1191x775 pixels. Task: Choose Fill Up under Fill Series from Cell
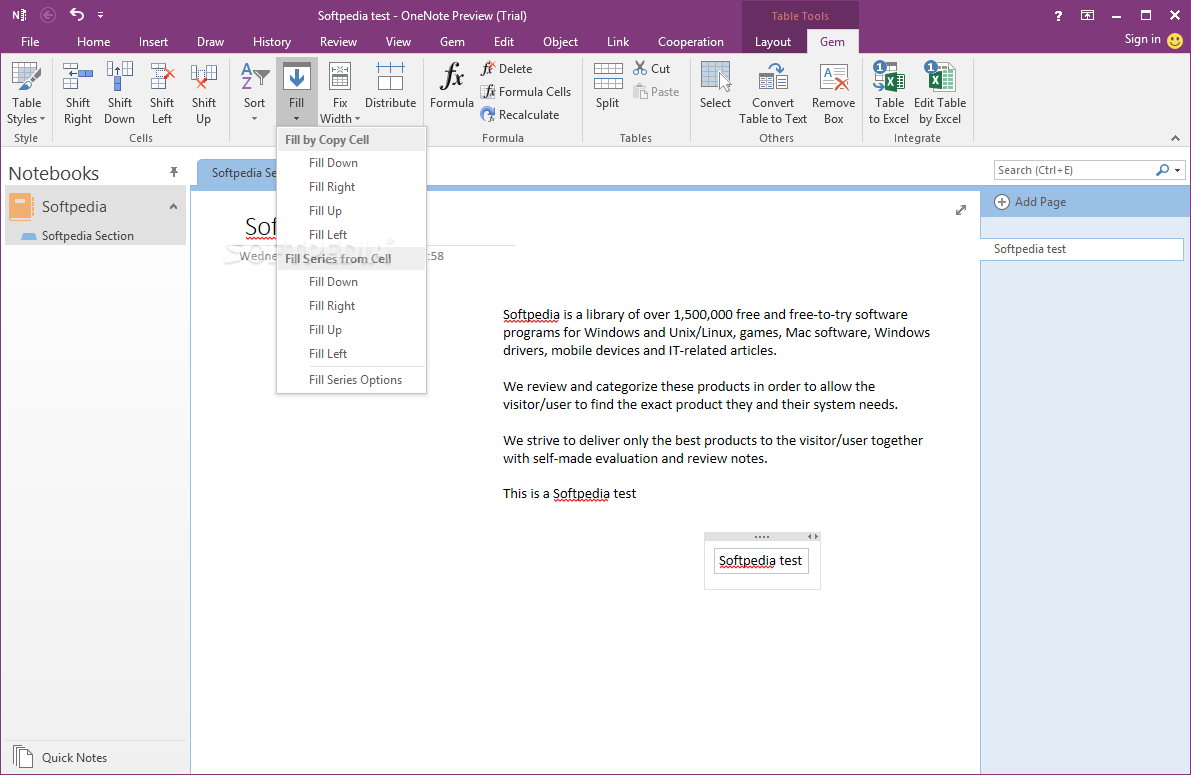coord(352,330)
